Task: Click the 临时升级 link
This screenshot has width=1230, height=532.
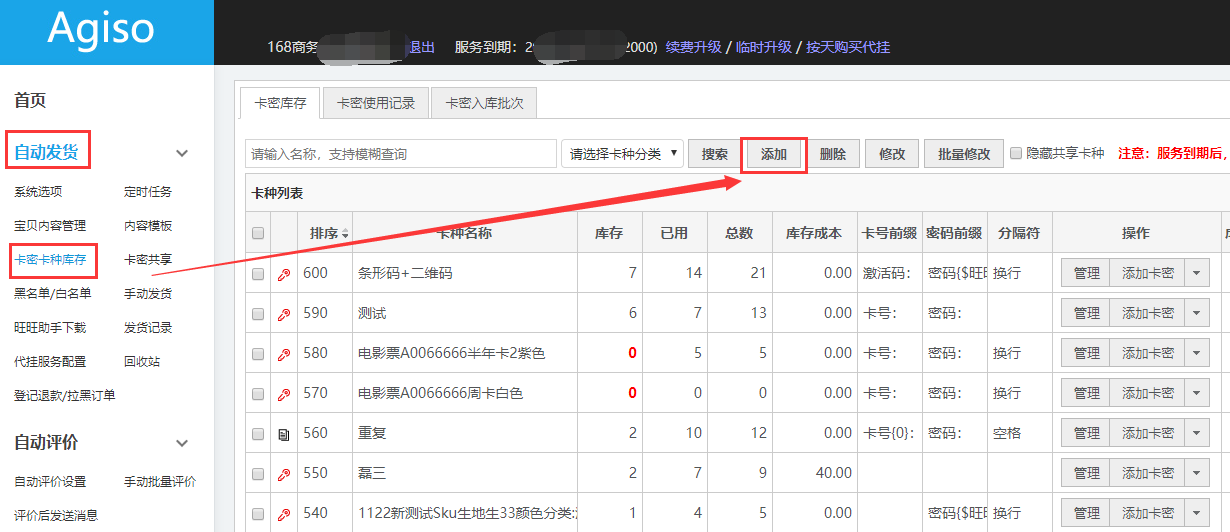Action: [764, 47]
